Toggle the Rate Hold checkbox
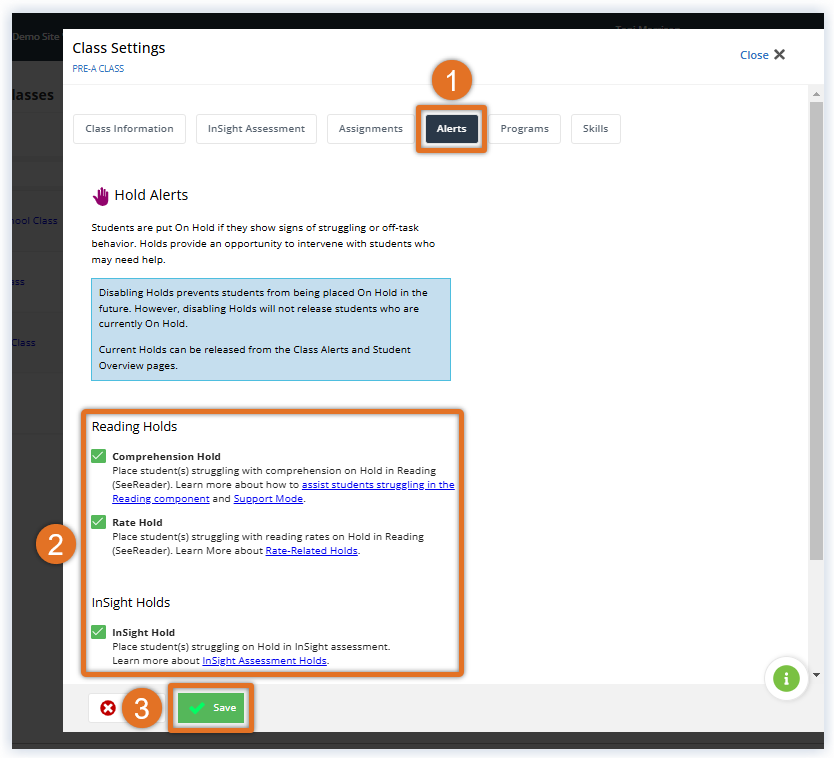The width and height of the screenshot is (834, 758). point(98,522)
